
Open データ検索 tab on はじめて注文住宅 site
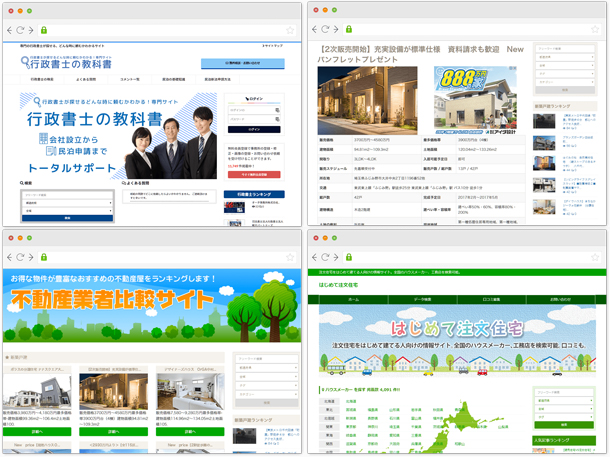[422, 299]
